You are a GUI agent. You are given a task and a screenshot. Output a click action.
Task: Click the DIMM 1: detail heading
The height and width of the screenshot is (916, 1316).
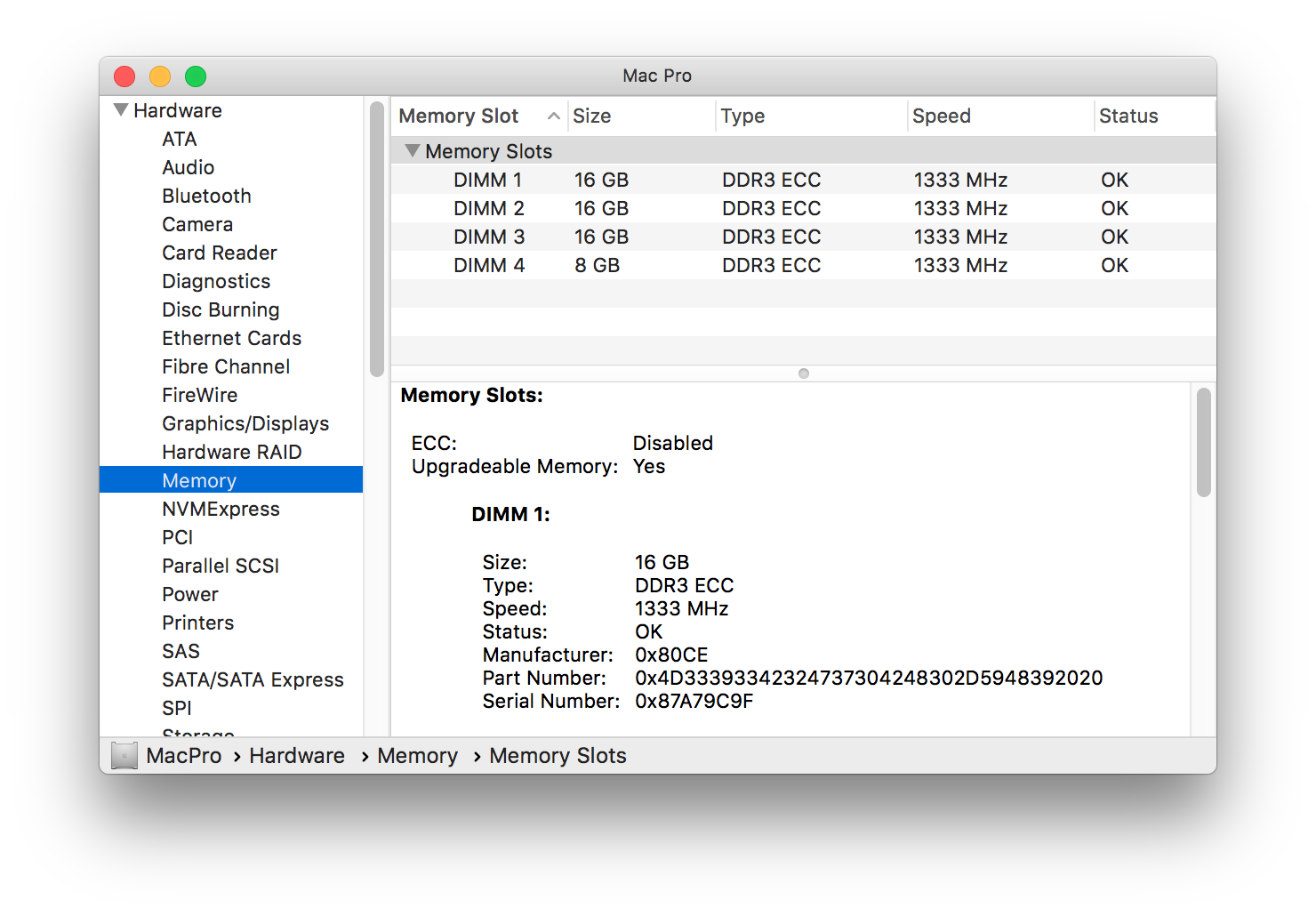pyautogui.click(x=511, y=514)
